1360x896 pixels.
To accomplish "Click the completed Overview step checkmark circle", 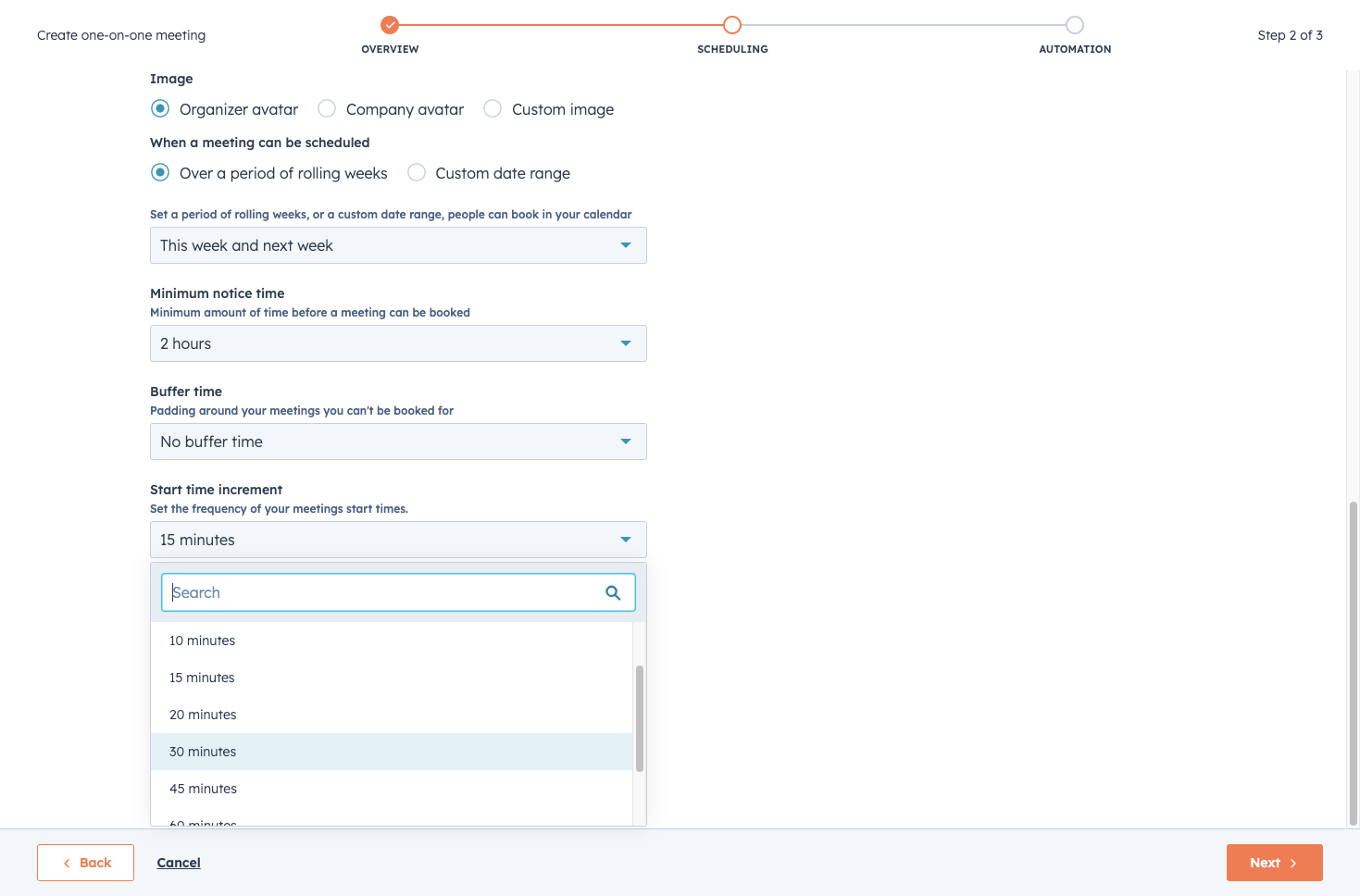I will coord(390,25).
